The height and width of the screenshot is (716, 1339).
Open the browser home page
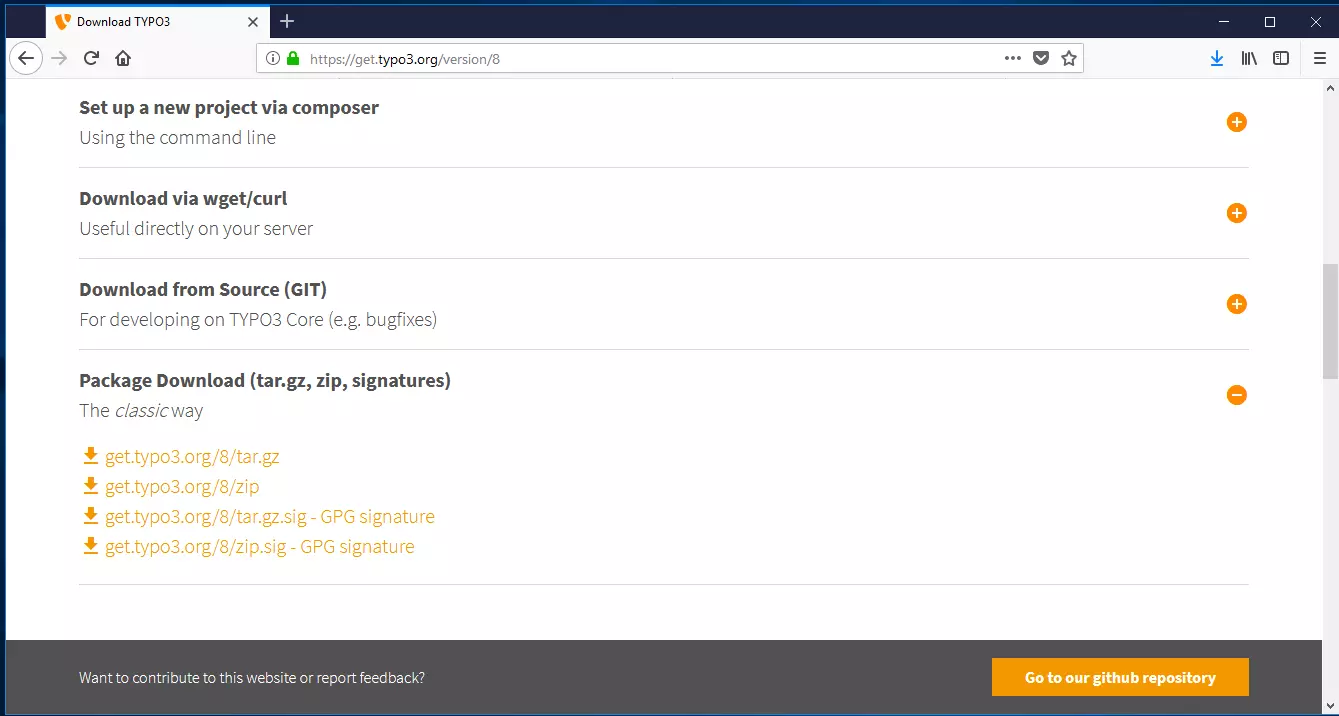tap(123, 58)
